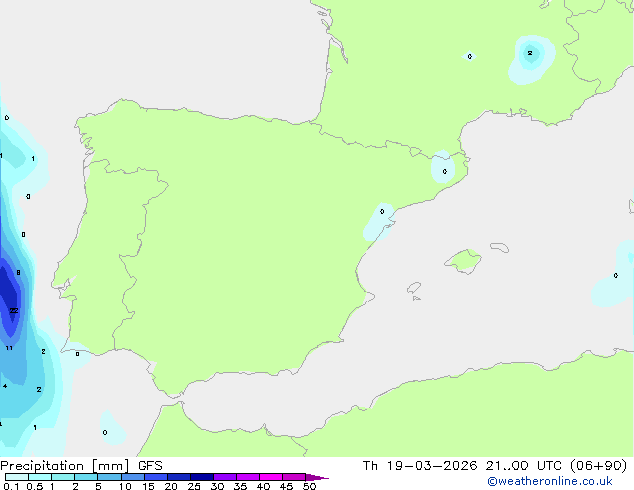The image size is (634, 490).
Task: Select the 0.5–1 mm legend color swatch
Action: (40, 477)
